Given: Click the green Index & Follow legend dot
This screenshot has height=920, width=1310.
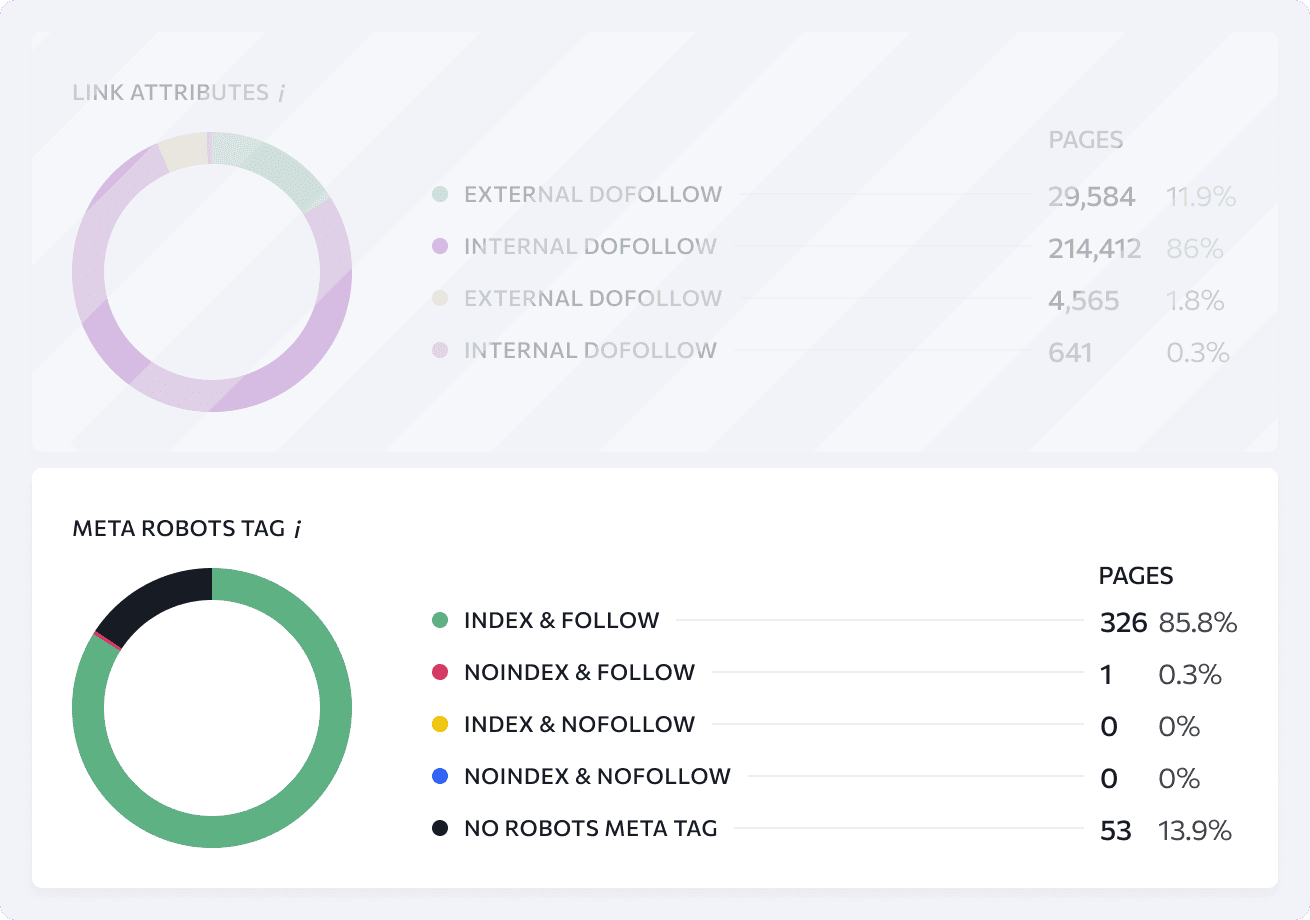Looking at the screenshot, I should [x=440, y=620].
